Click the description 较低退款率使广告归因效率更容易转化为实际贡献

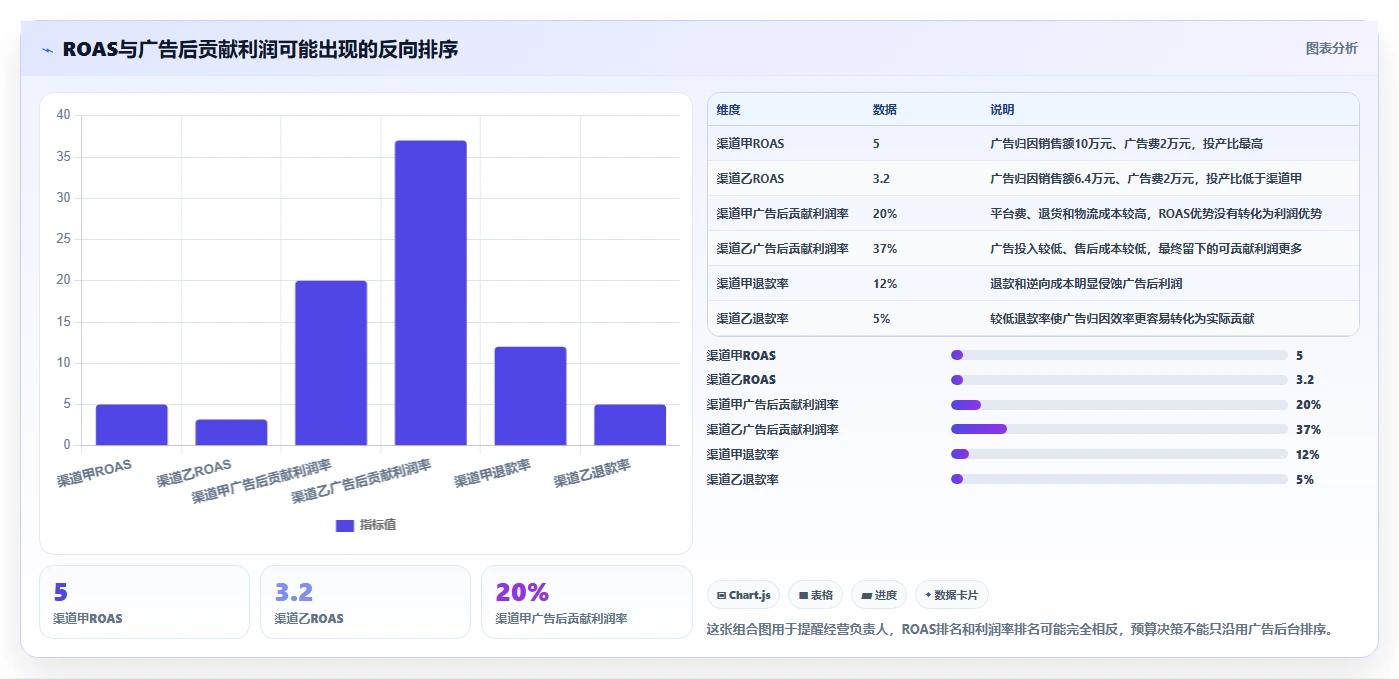(1122, 319)
